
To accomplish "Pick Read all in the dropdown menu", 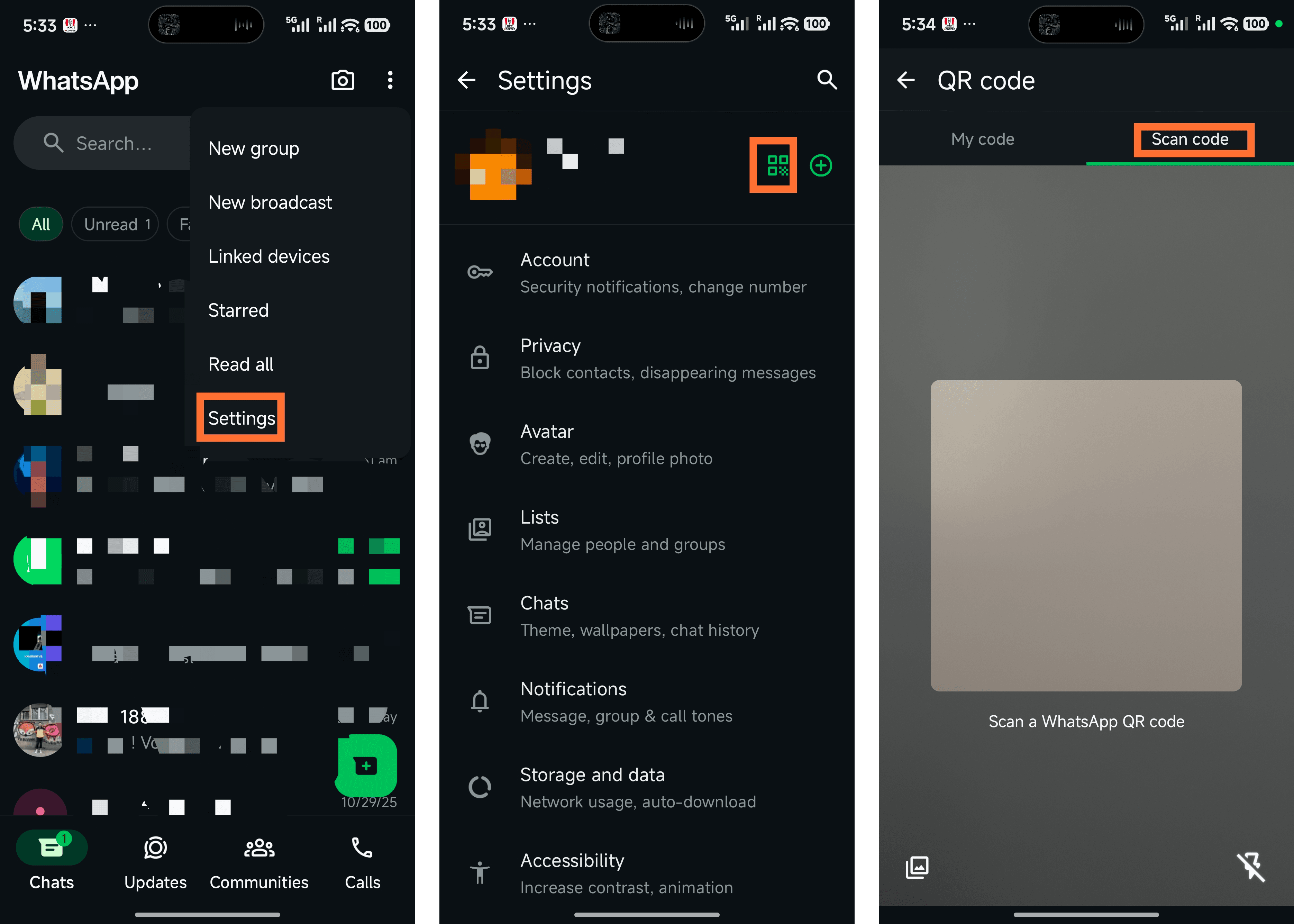I will 240,364.
